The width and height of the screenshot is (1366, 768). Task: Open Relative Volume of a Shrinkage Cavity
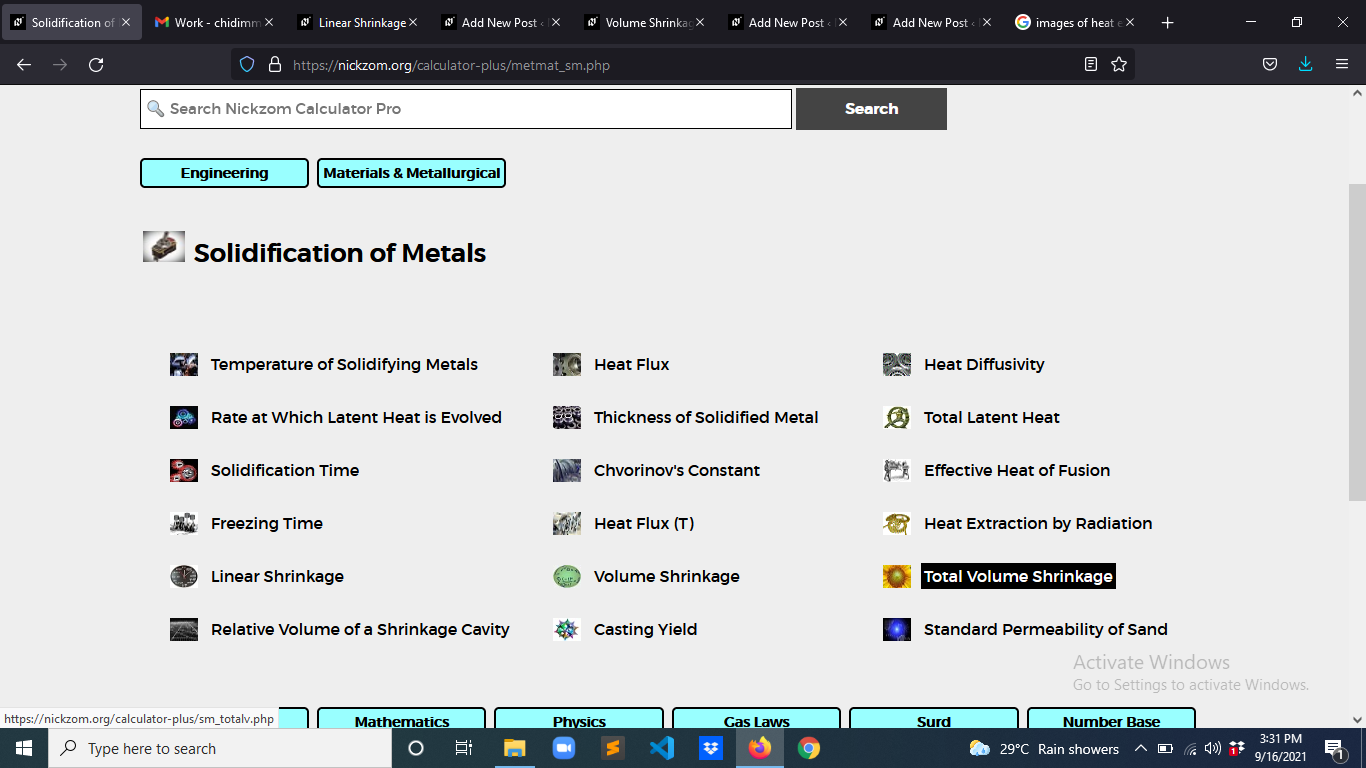(360, 629)
